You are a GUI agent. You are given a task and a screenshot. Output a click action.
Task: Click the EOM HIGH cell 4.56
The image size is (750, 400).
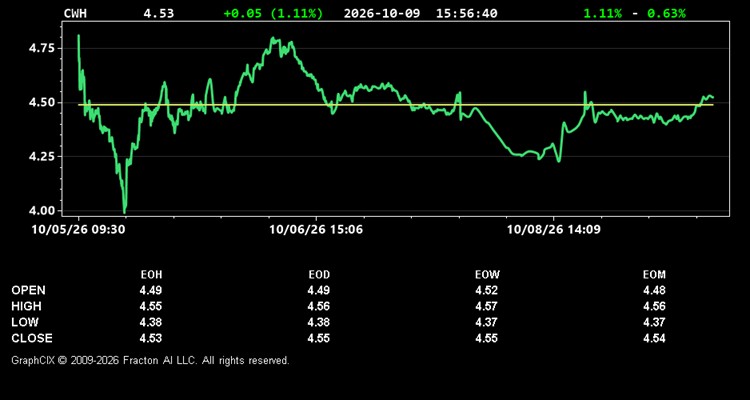pyautogui.click(x=654, y=306)
